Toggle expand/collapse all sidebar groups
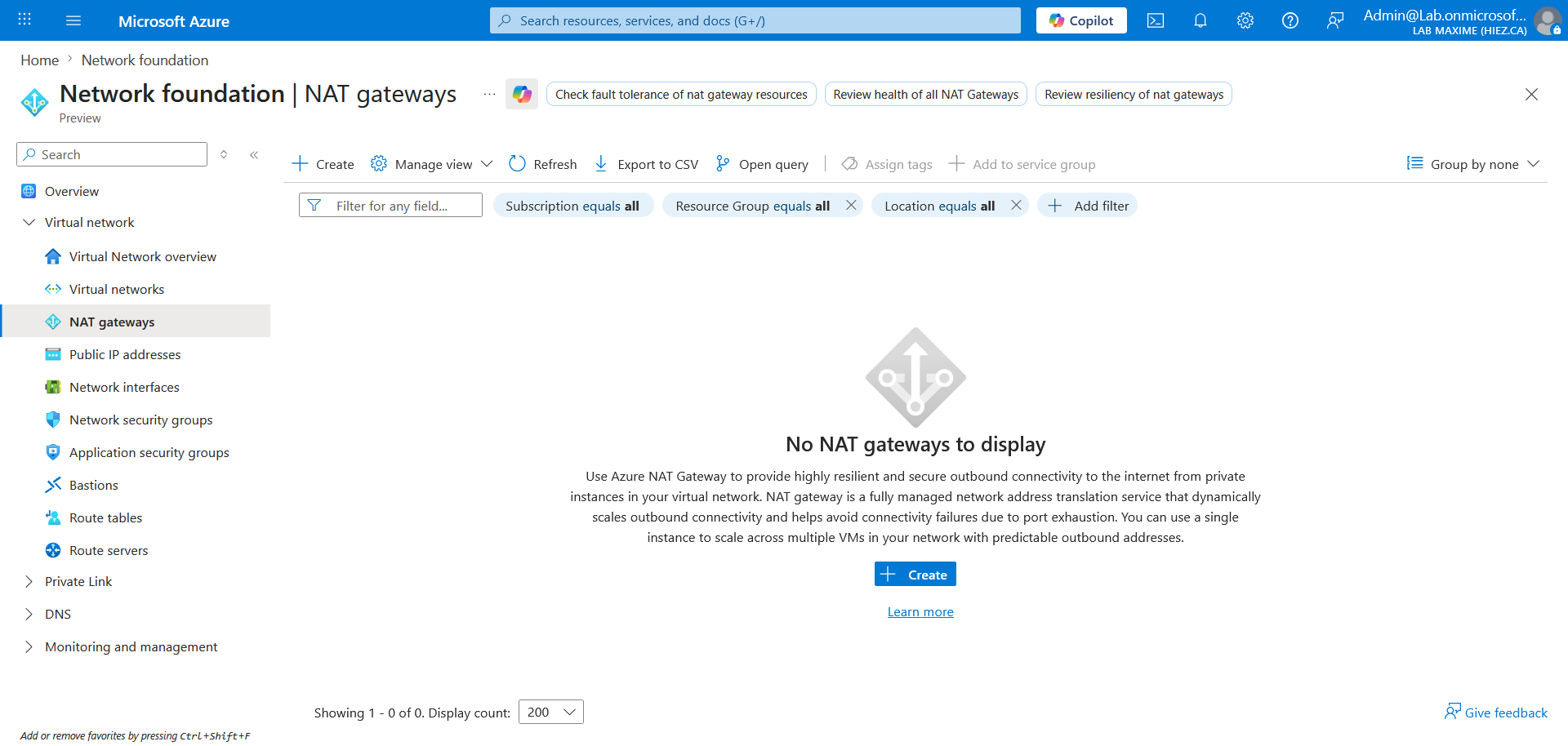 coord(224,154)
